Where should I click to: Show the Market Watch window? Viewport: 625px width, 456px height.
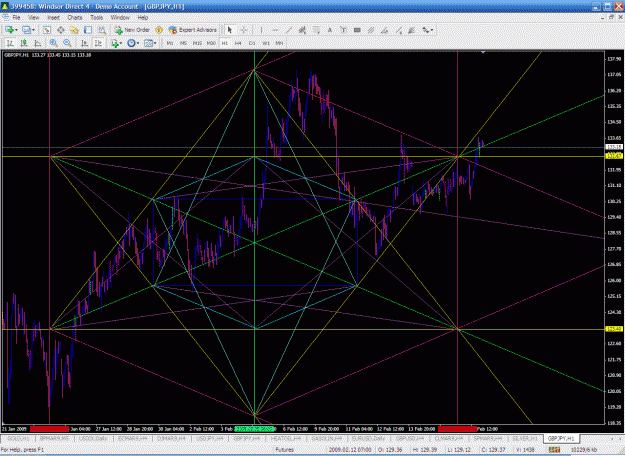tap(47, 30)
